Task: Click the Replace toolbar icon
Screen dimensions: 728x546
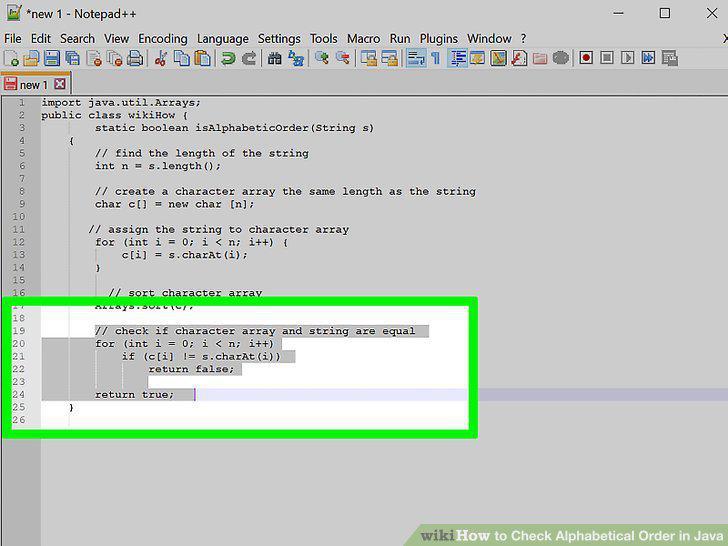Action: [x=296, y=58]
